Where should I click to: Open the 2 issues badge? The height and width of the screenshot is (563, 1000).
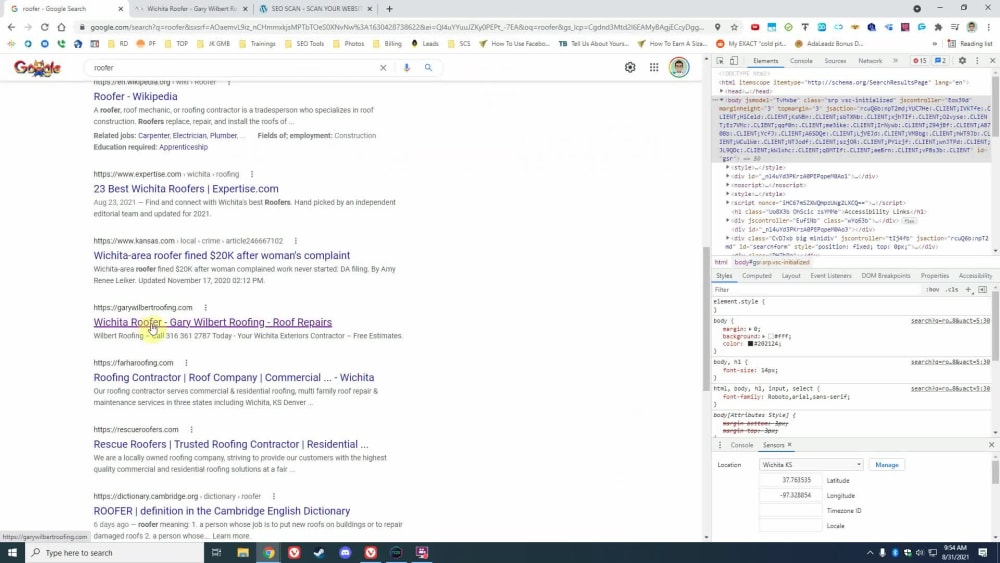(x=941, y=61)
